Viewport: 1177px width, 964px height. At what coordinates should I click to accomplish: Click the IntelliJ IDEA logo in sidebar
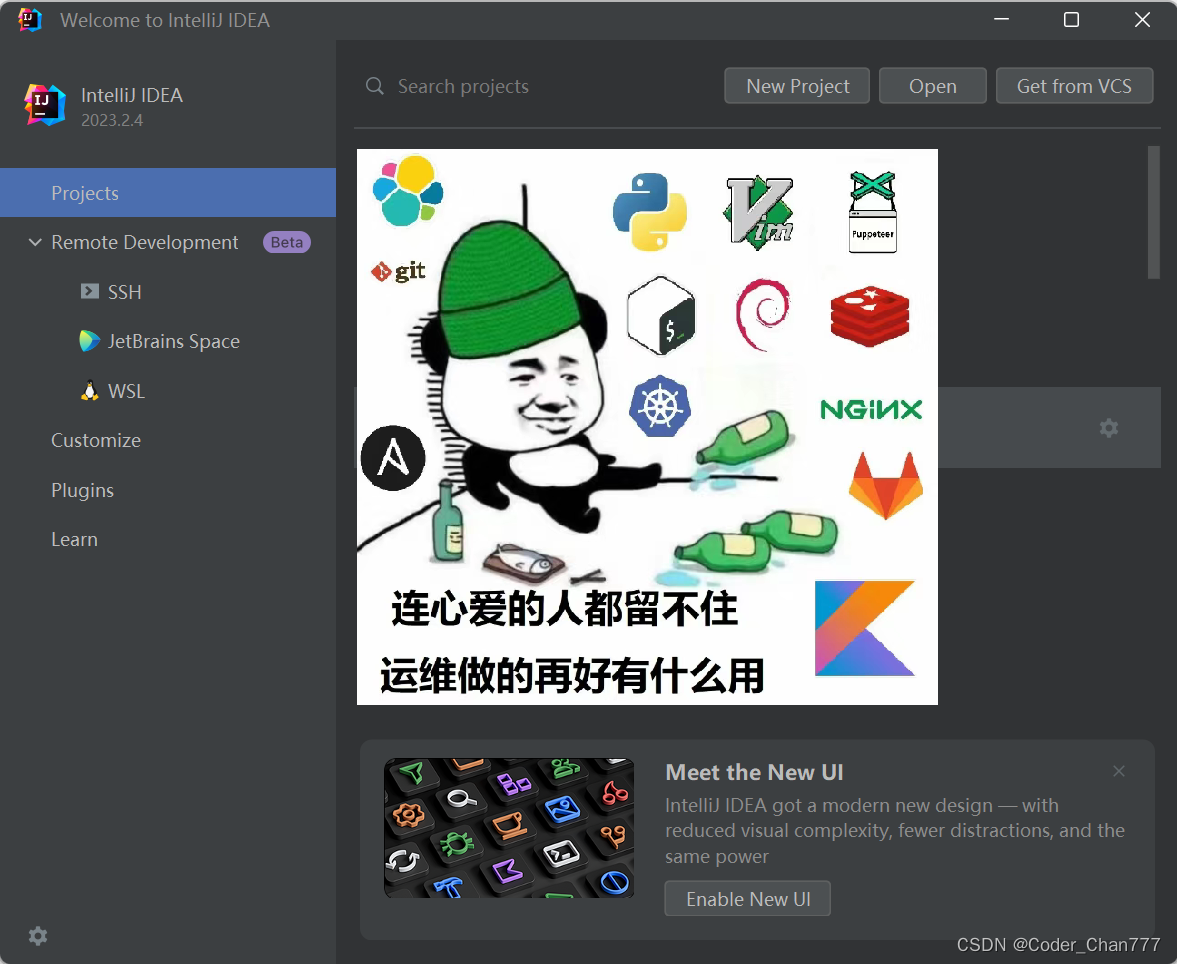[44, 104]
